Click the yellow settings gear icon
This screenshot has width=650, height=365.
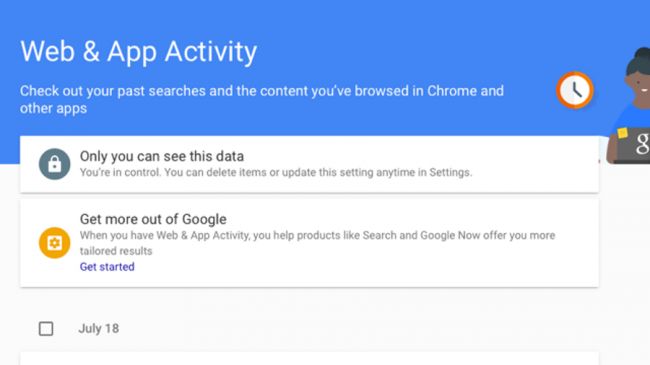click(54, 243)
